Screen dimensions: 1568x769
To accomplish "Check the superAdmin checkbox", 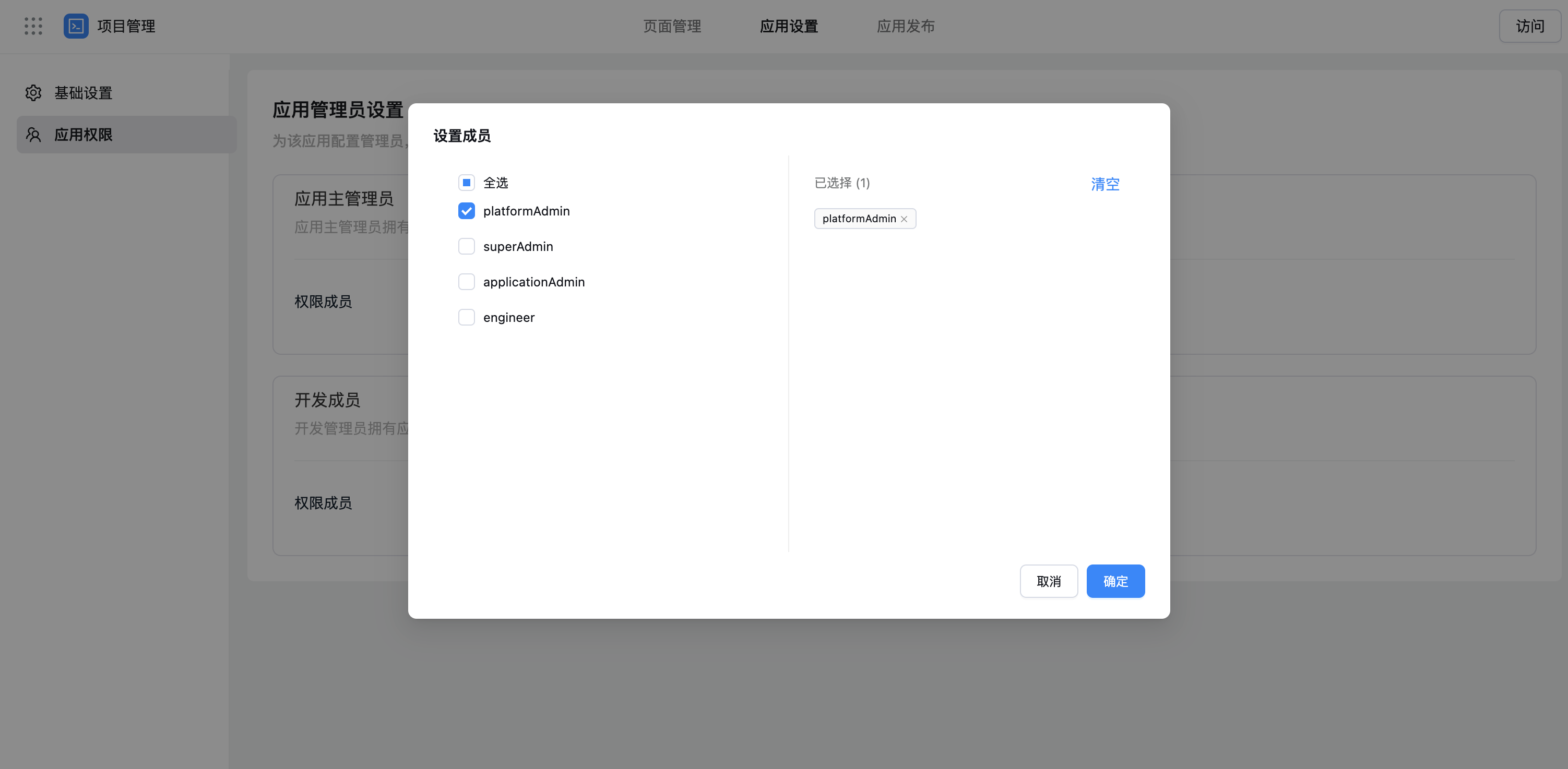I will point(466,246).
